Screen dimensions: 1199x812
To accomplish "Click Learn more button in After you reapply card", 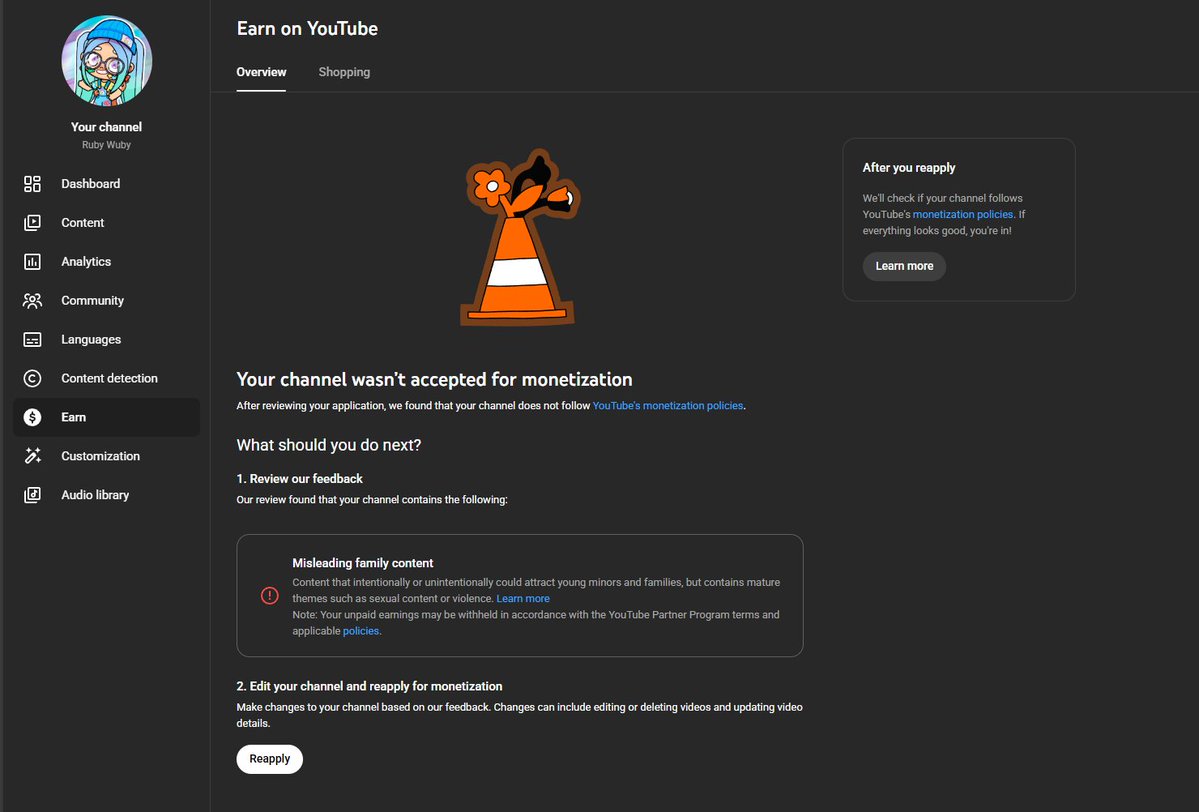I will 905,266.
